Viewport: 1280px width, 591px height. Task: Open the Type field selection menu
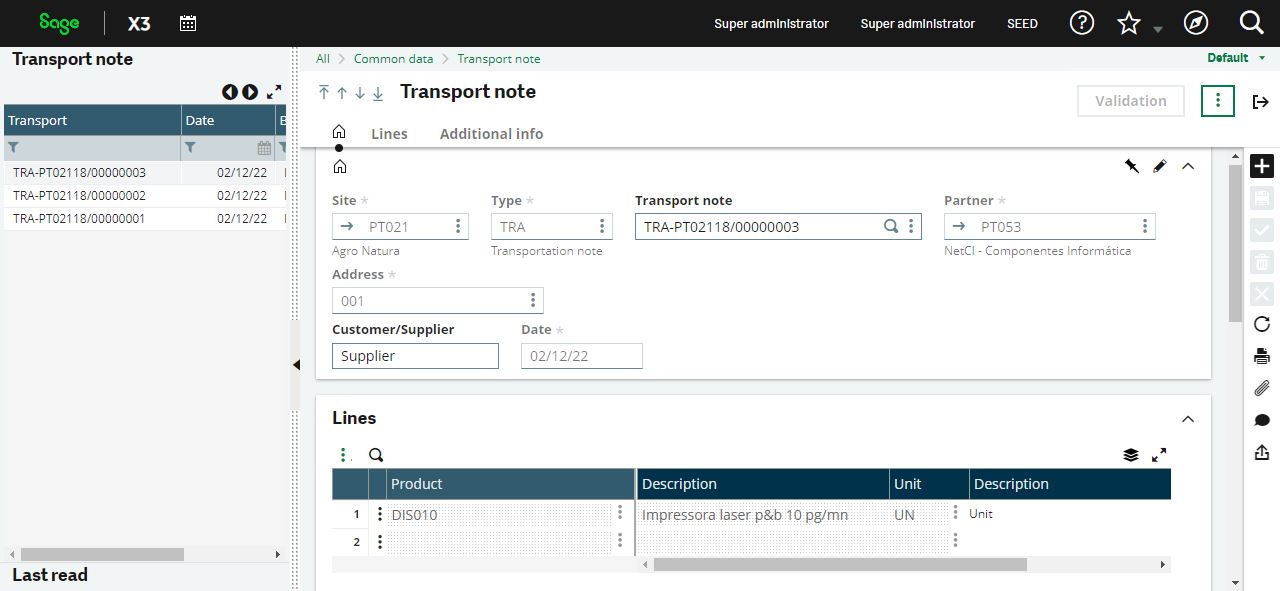[602, 226]
